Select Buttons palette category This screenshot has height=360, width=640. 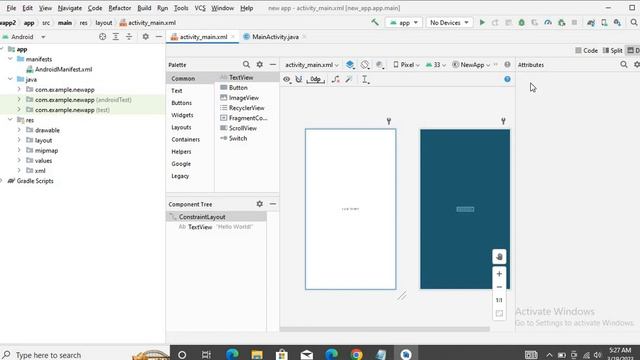182,103
